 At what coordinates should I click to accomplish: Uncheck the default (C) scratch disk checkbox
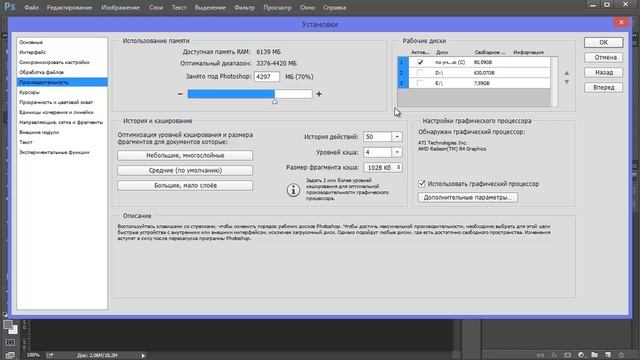point(420,62)
